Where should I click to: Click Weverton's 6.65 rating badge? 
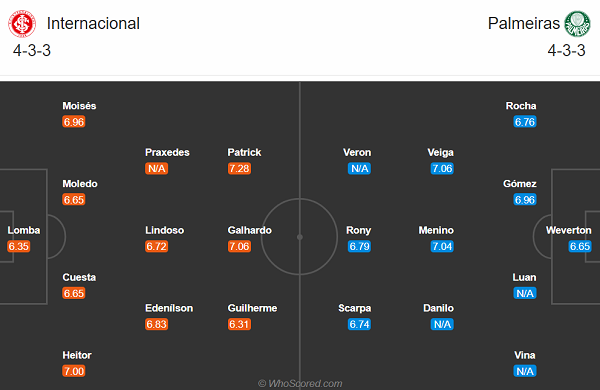click(x=580, y=246)
